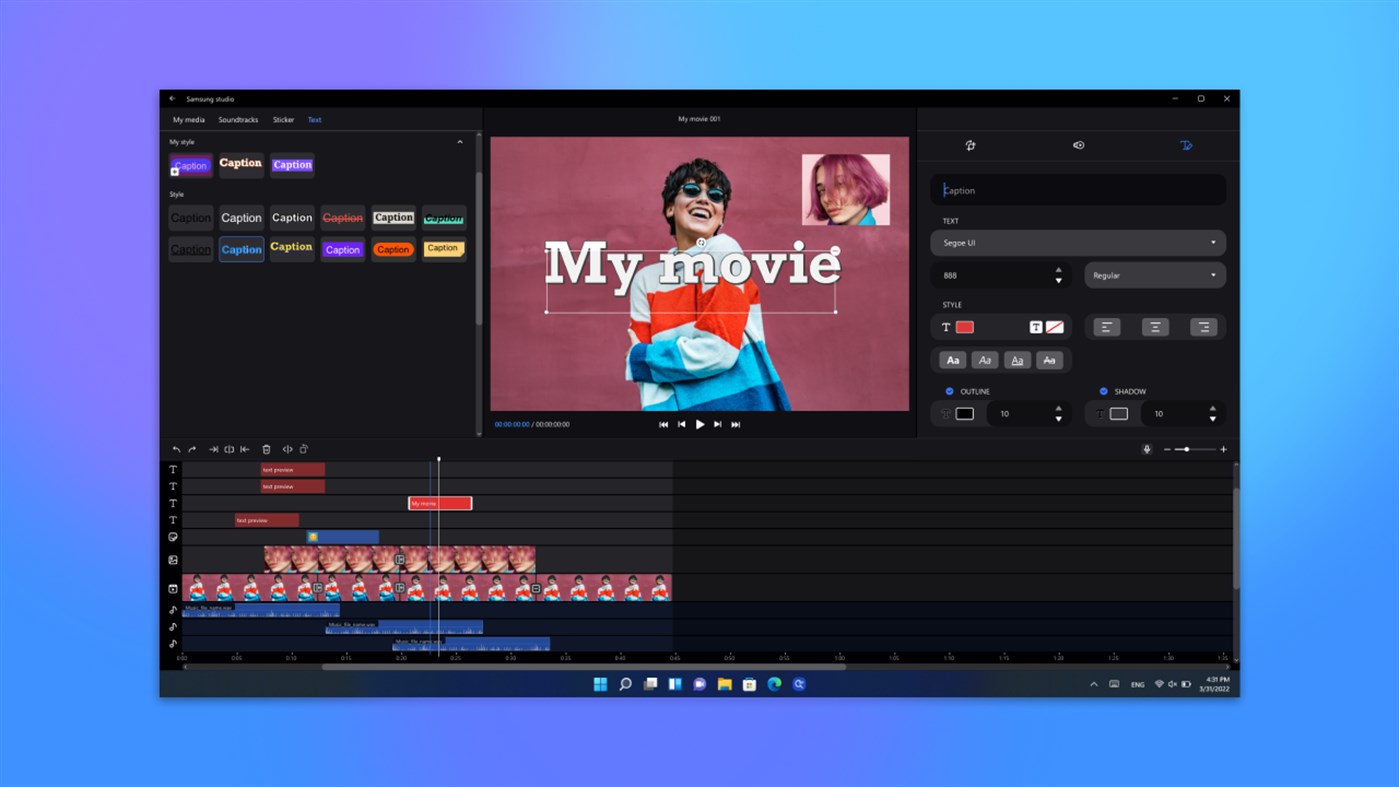This screenshot has width=1399, height=787.
Task: Click the flip icon in timeline toolbar
Action: (287, 450)
